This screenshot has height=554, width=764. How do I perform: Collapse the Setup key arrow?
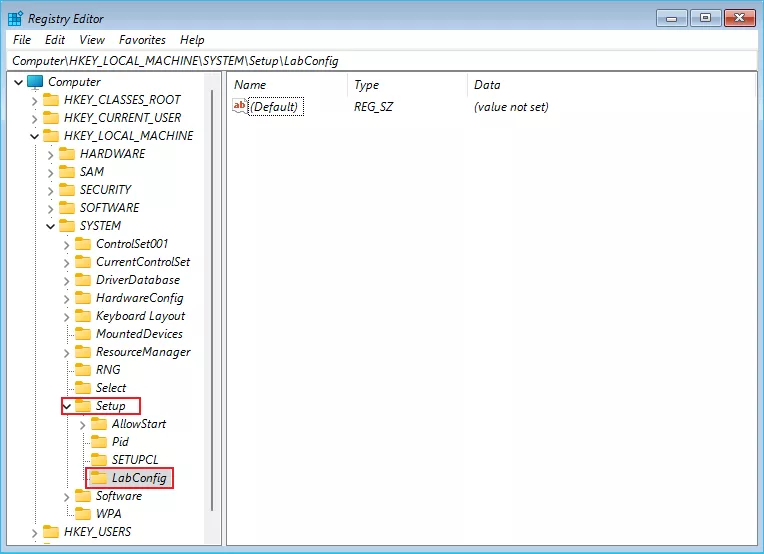tap(67, 406)
